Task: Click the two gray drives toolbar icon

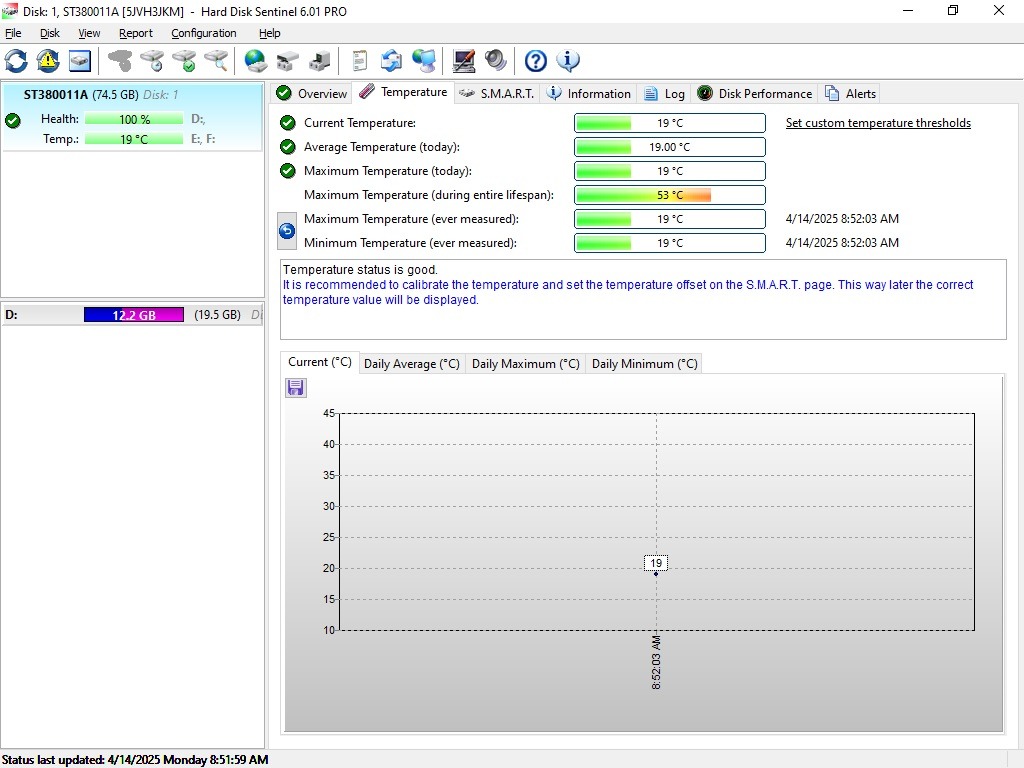Action: pos(287,61)
